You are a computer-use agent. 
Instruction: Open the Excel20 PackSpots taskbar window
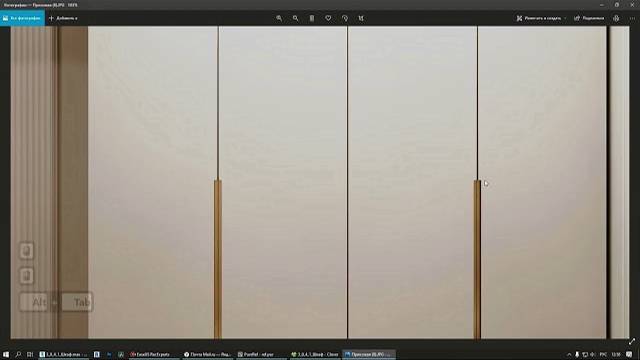click(153, 355)
